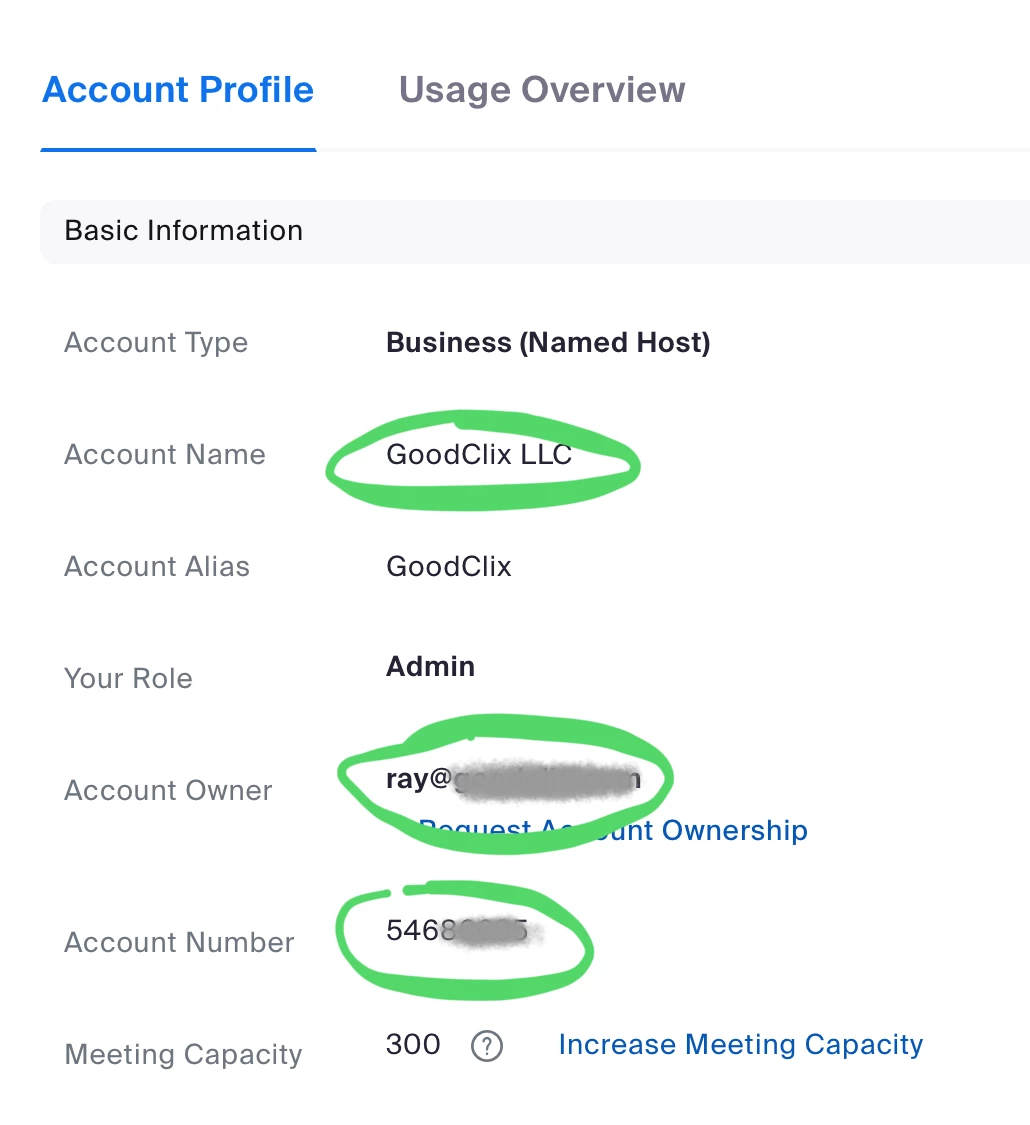Click the Admin role value

click(430, 667)
